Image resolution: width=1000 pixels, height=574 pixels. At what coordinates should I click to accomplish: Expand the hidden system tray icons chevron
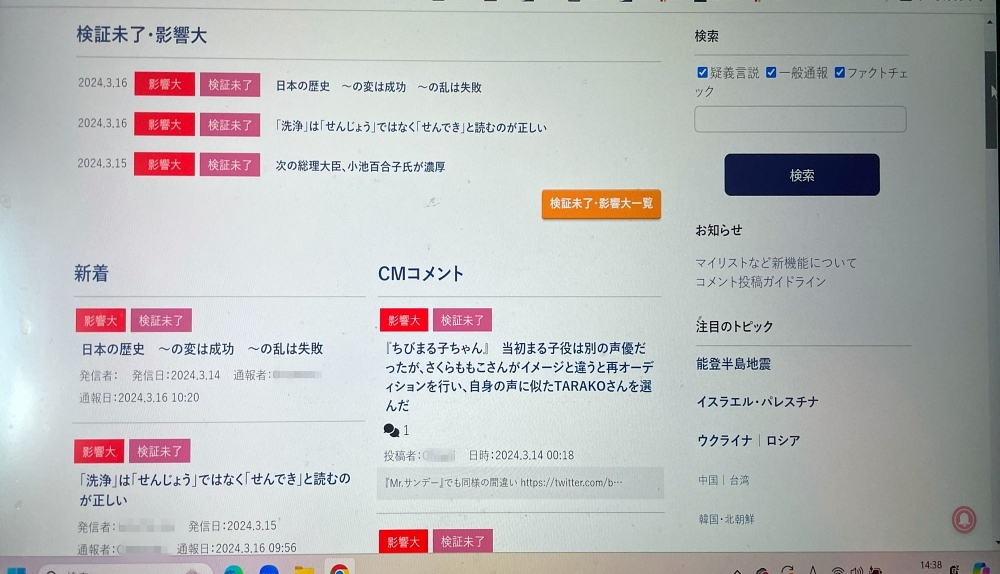(x=737, y=571)
